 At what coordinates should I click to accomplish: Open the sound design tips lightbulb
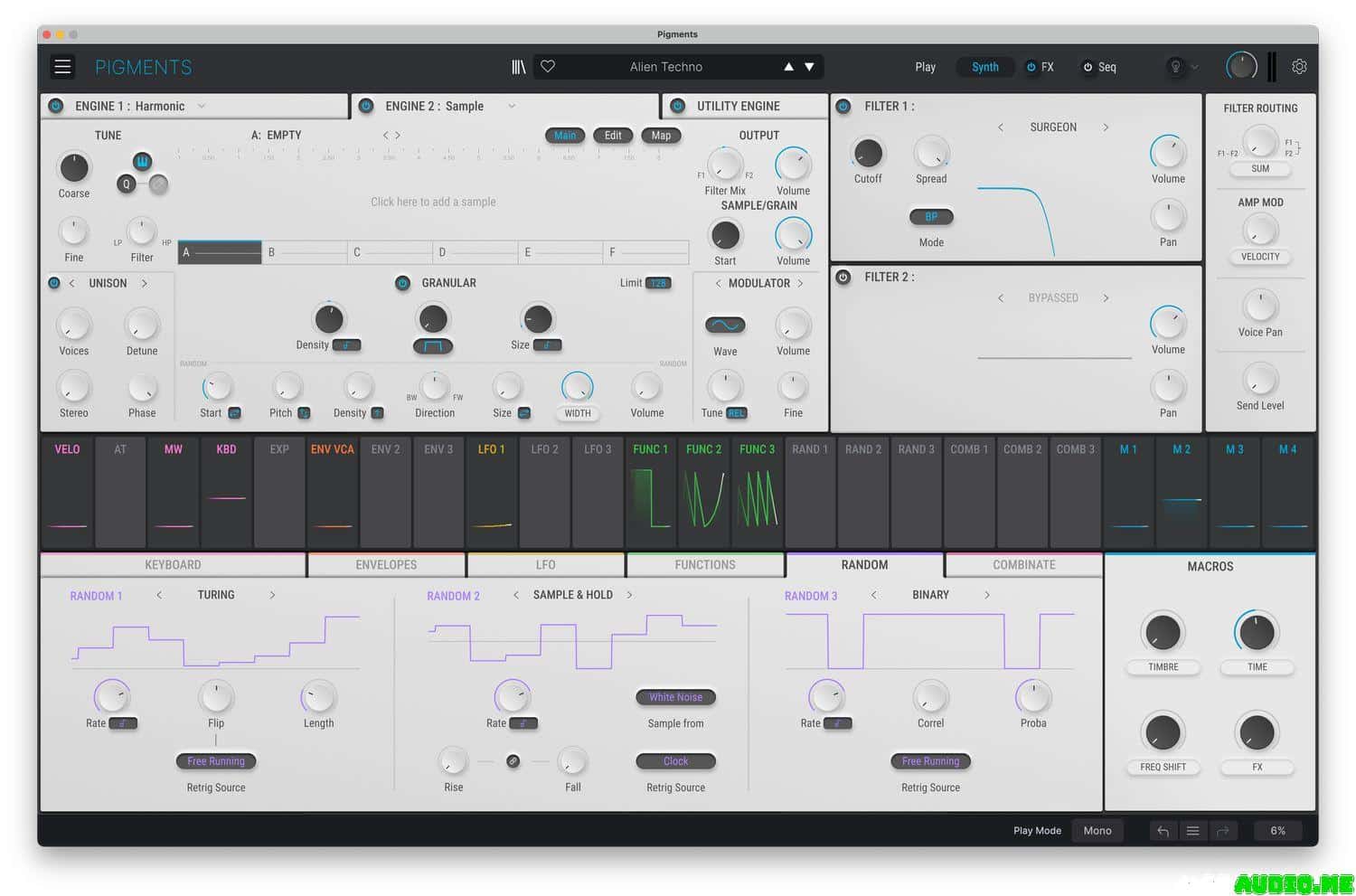pos(1175,66)
